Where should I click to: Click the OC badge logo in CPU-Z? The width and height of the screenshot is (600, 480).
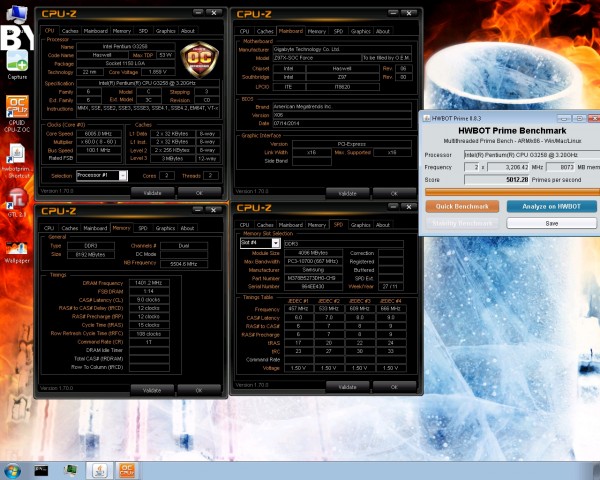click(x=199, y=59)
